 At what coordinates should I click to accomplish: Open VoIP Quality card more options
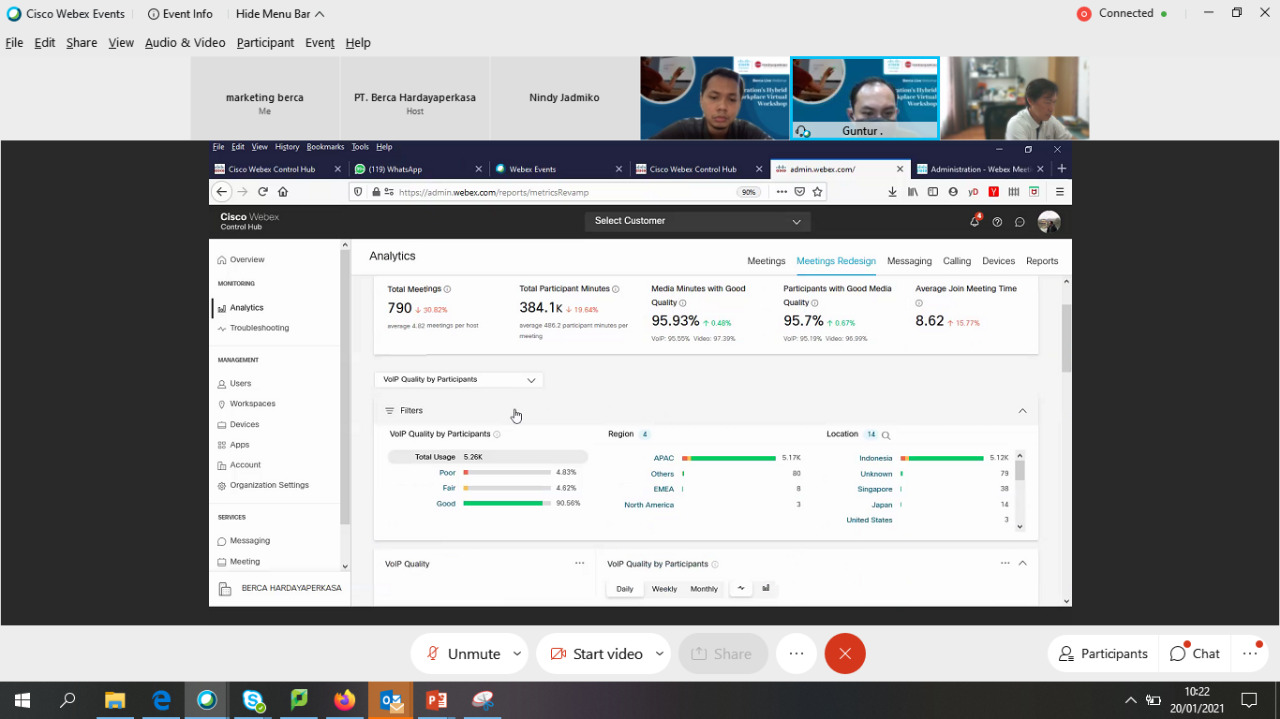(x=579, y=564)
